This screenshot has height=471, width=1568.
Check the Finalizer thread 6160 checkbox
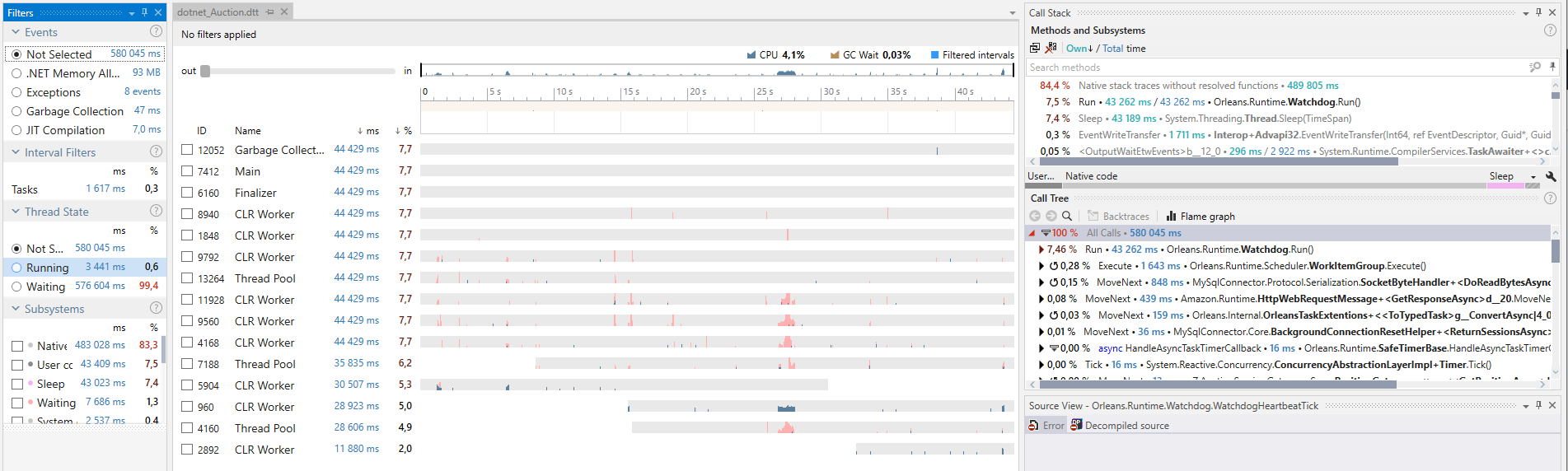[187, 192]
